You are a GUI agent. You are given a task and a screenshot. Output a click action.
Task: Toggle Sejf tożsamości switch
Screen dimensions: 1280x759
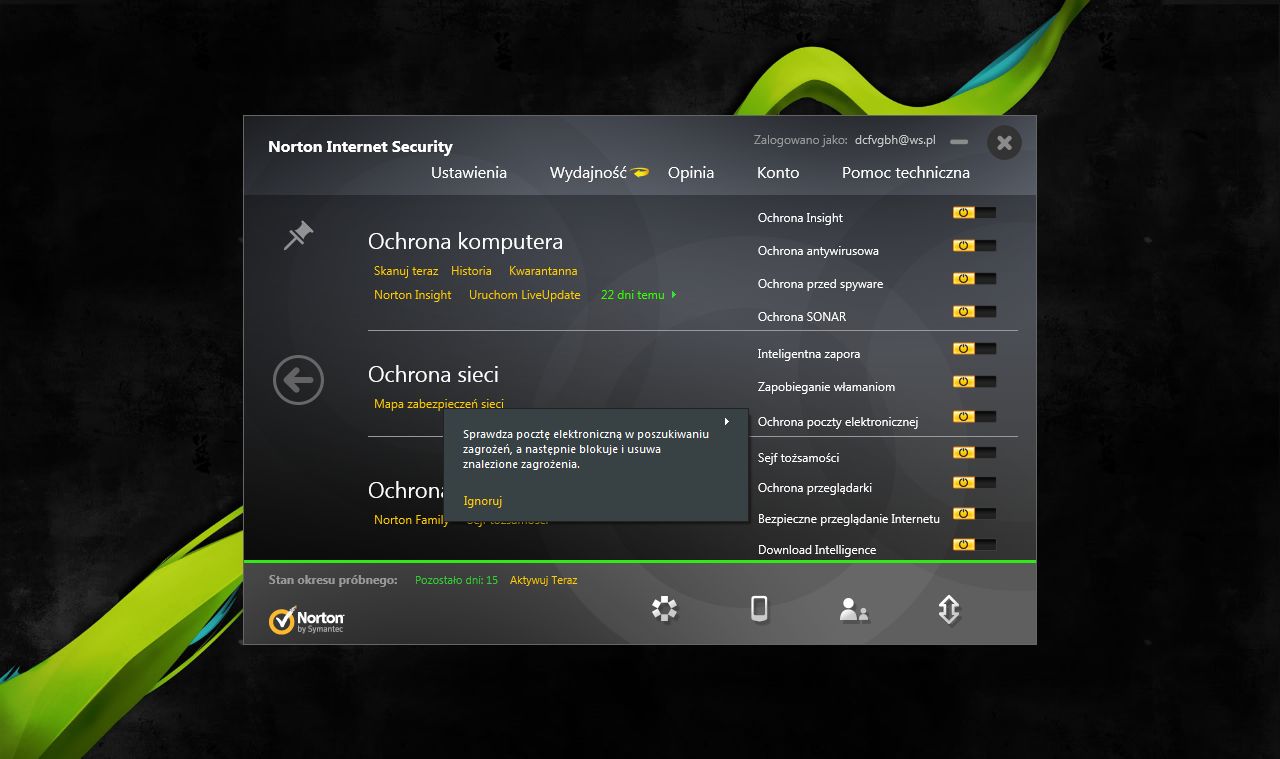click(975, 452)
